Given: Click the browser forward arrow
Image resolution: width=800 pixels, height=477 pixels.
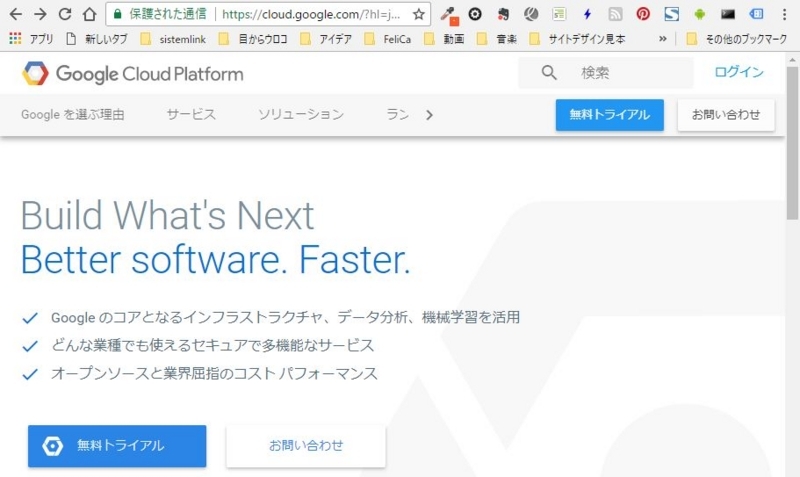Looking at the screenshot, I should pyautogui.click(x=40, y=14).
